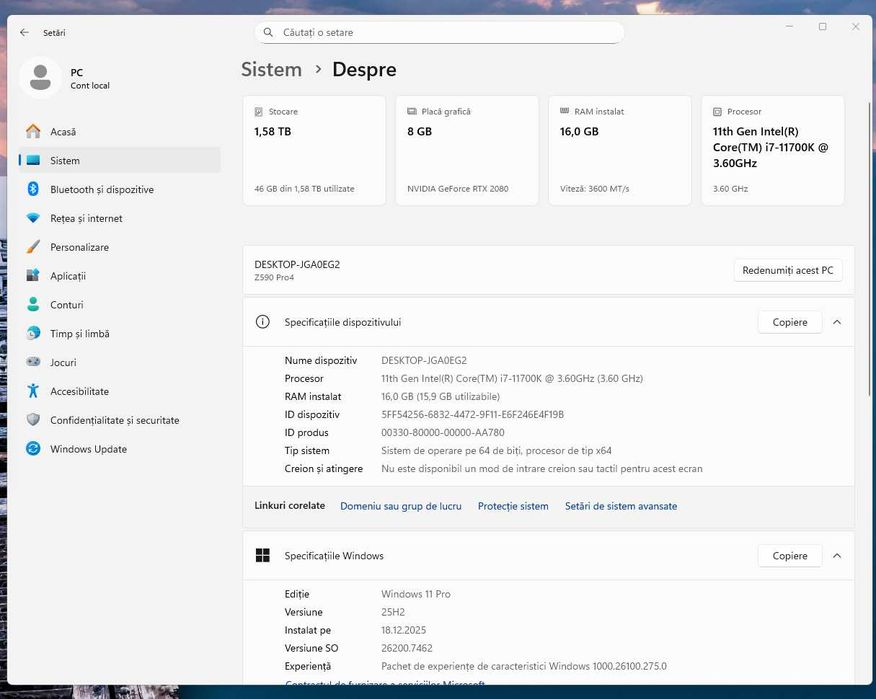This screenshot has width=876, height=699.
Task: Collapse the Specificațiile dispozitivului section chevron
Action: click(x=837, y=322)
